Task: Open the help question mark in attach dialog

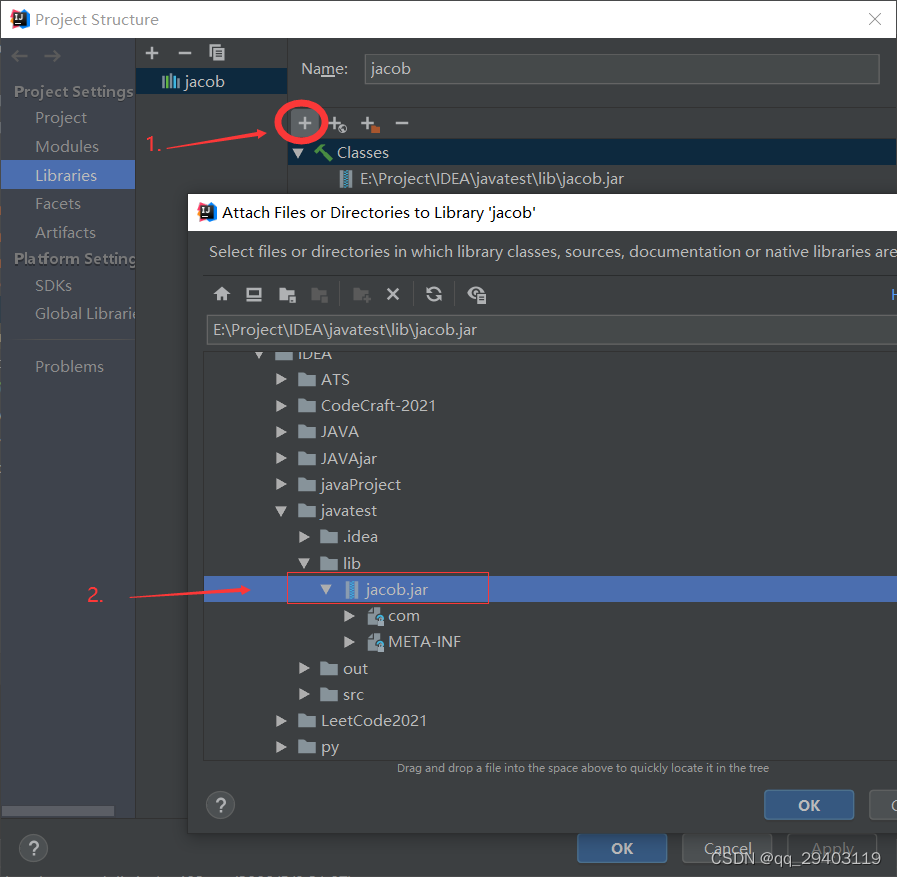Action: tap(220, 804)
